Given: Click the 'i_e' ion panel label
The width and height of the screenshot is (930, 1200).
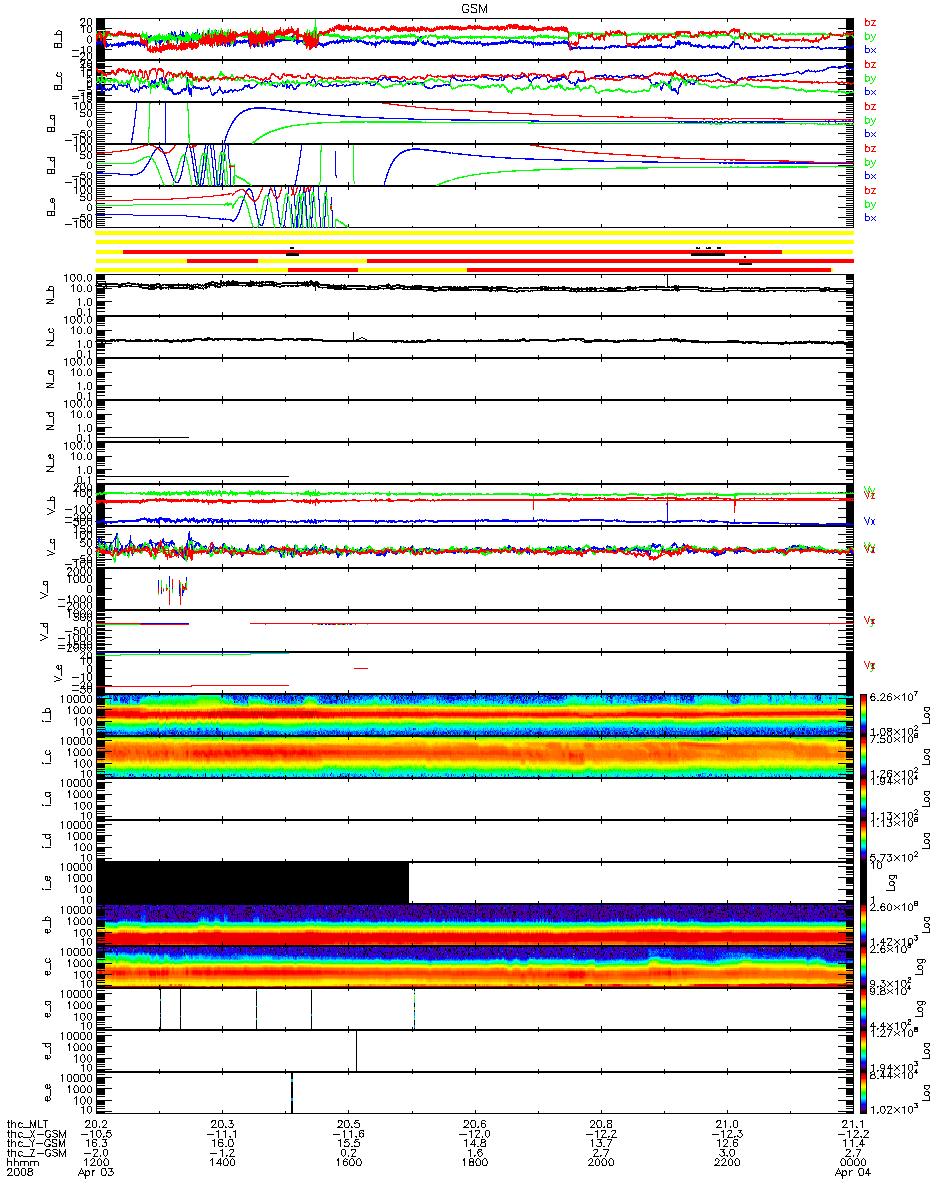Looking at the screenshot, I should point(47,882).
